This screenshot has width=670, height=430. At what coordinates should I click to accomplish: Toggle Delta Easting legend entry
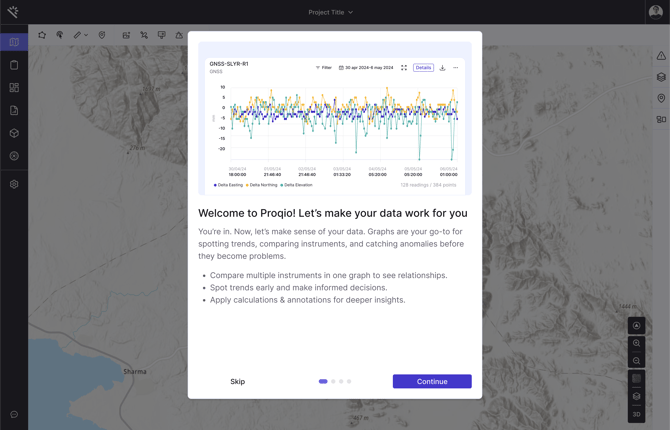(x=228, y=185)
